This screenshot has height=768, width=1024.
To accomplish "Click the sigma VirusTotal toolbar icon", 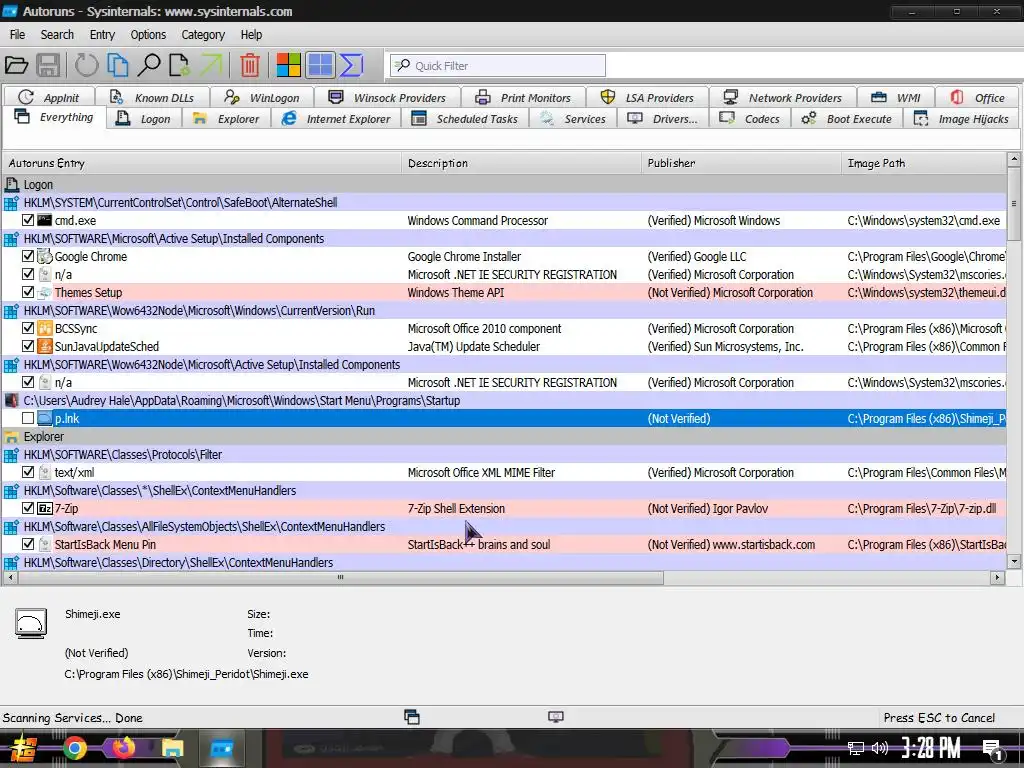I will click(x=351, y=65).
